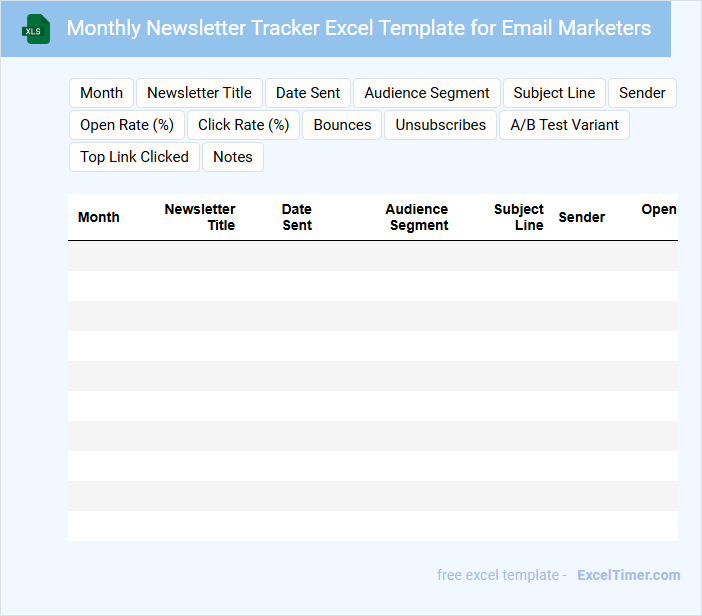Select the Notes tag button
The height and width of the screenshot is (616, 702).
pos(233,157)
